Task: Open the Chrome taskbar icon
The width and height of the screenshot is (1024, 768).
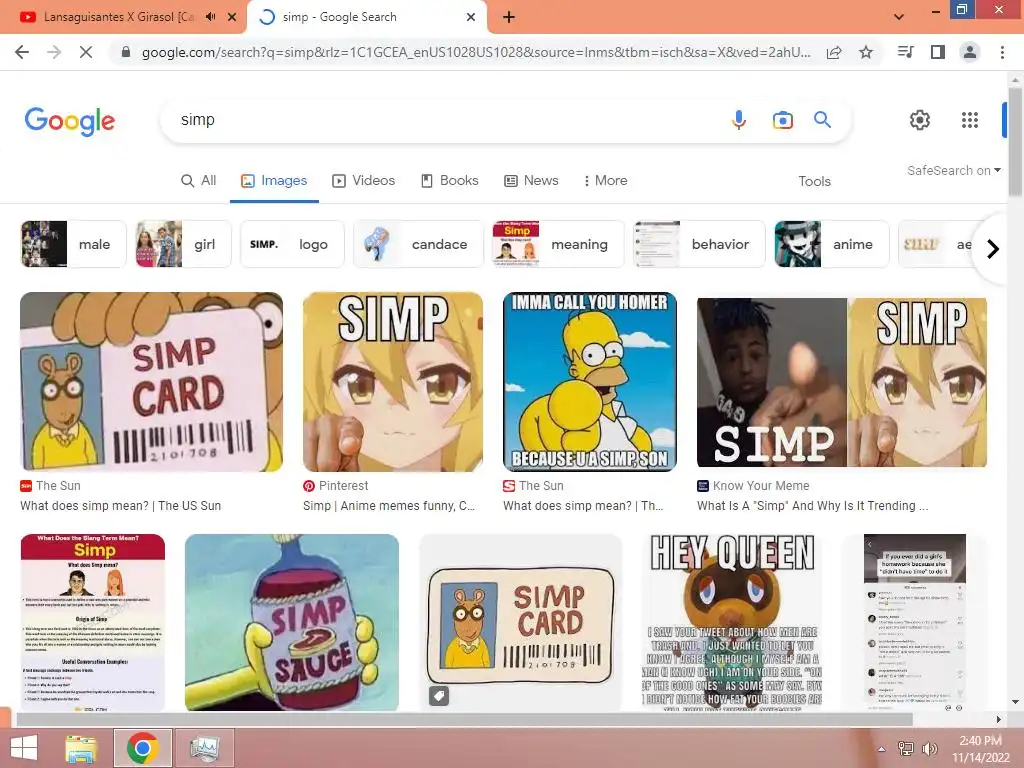Action: (143, 748)
